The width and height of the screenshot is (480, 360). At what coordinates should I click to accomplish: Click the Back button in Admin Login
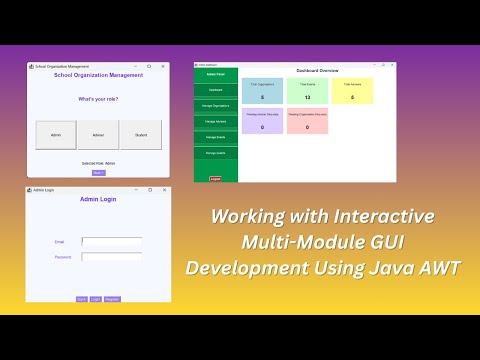(x=82, y=299)
